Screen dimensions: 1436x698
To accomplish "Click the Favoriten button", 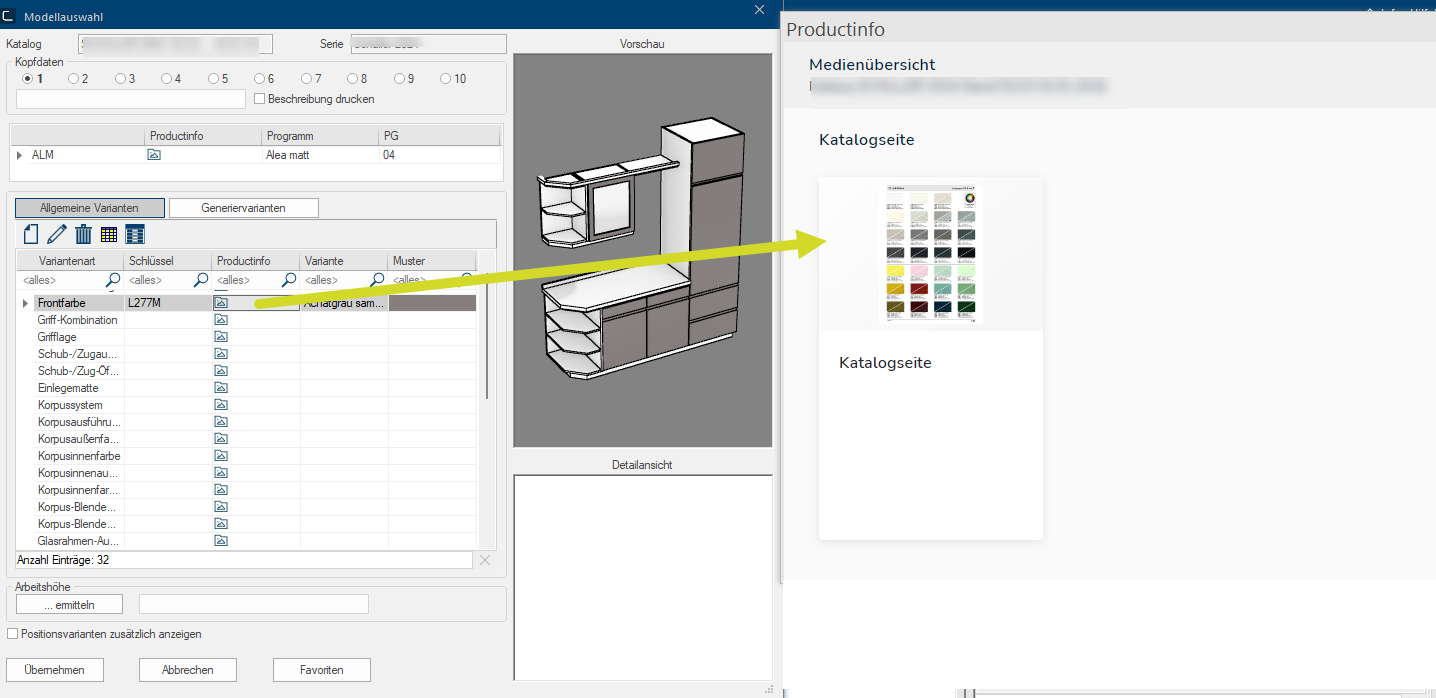I will point(321,670).
